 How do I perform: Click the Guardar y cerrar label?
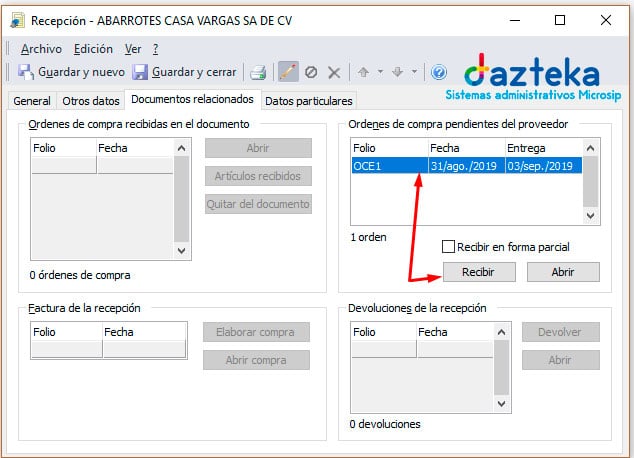point(194,72)
